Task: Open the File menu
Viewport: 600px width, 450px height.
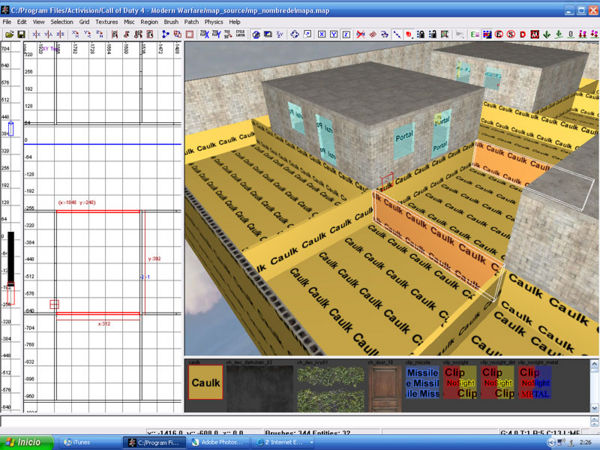Action: [x=7, y=22]
